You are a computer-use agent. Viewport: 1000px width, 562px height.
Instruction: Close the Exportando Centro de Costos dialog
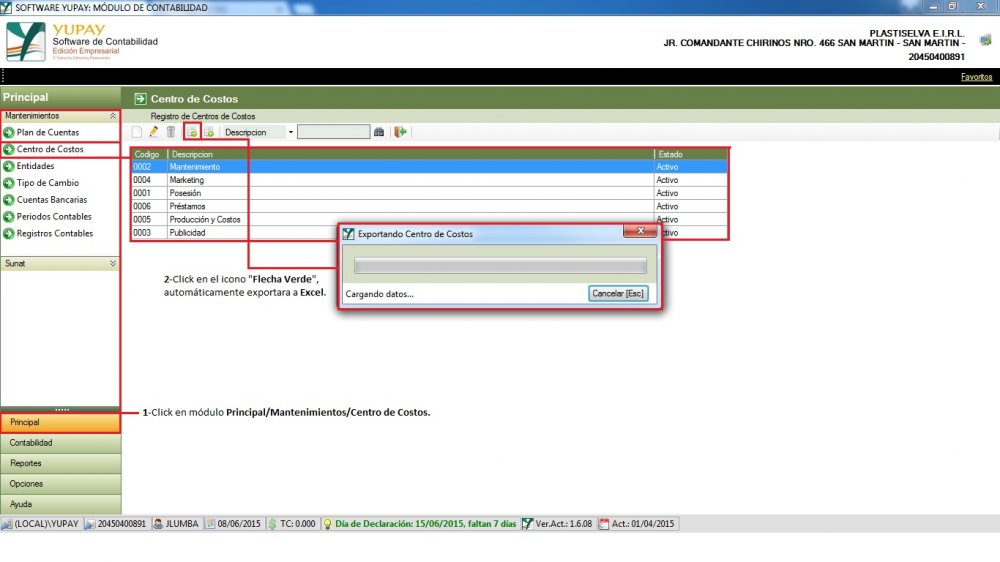(640, 231)
